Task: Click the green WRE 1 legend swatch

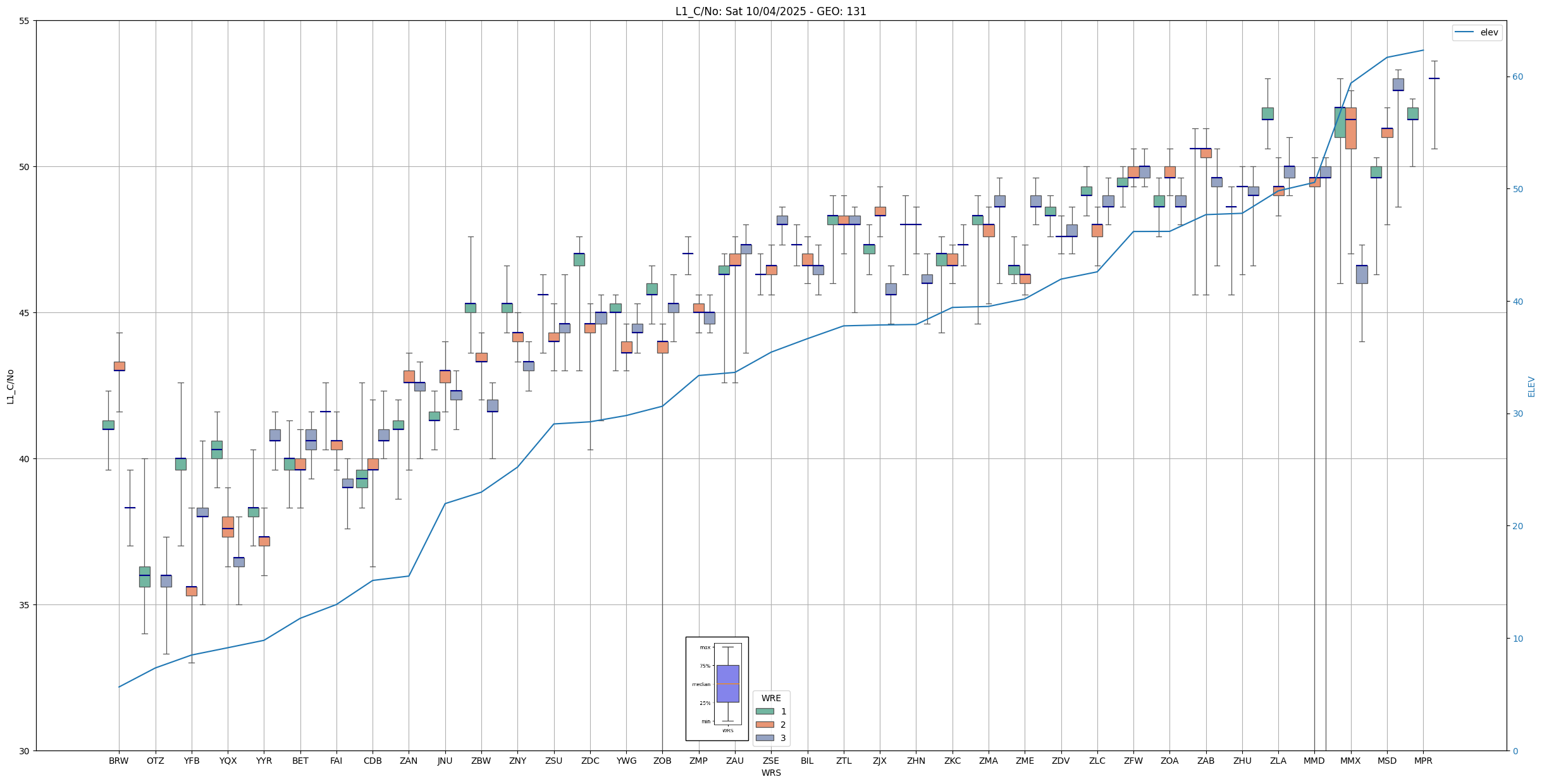Action: [764, 711]
